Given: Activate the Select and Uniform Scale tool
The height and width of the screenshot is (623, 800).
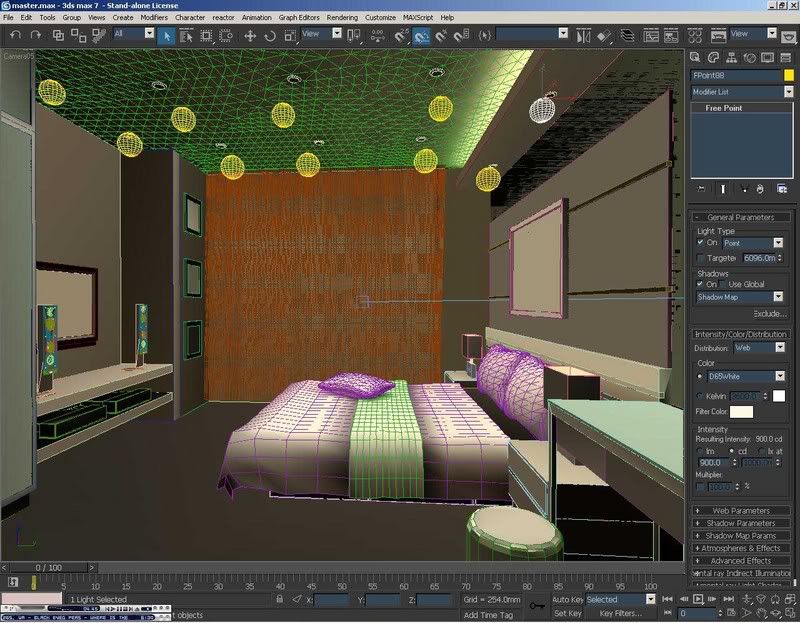Looking at the screenshot, I should 290,36.
